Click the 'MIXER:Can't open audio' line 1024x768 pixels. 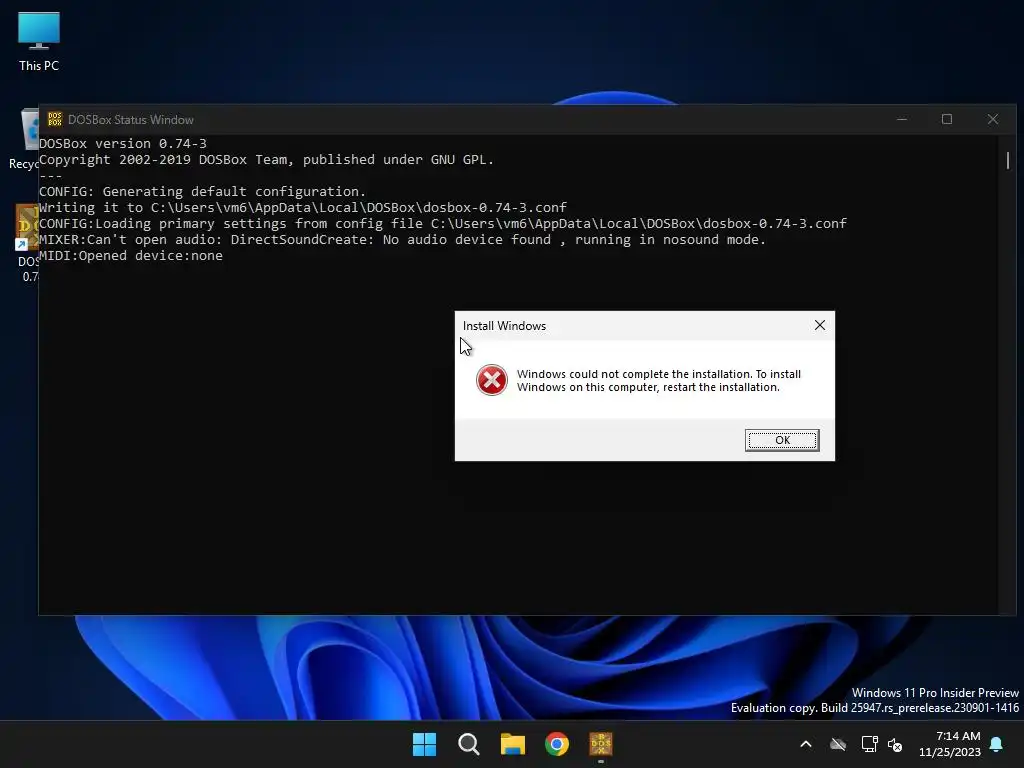(402, 239)
